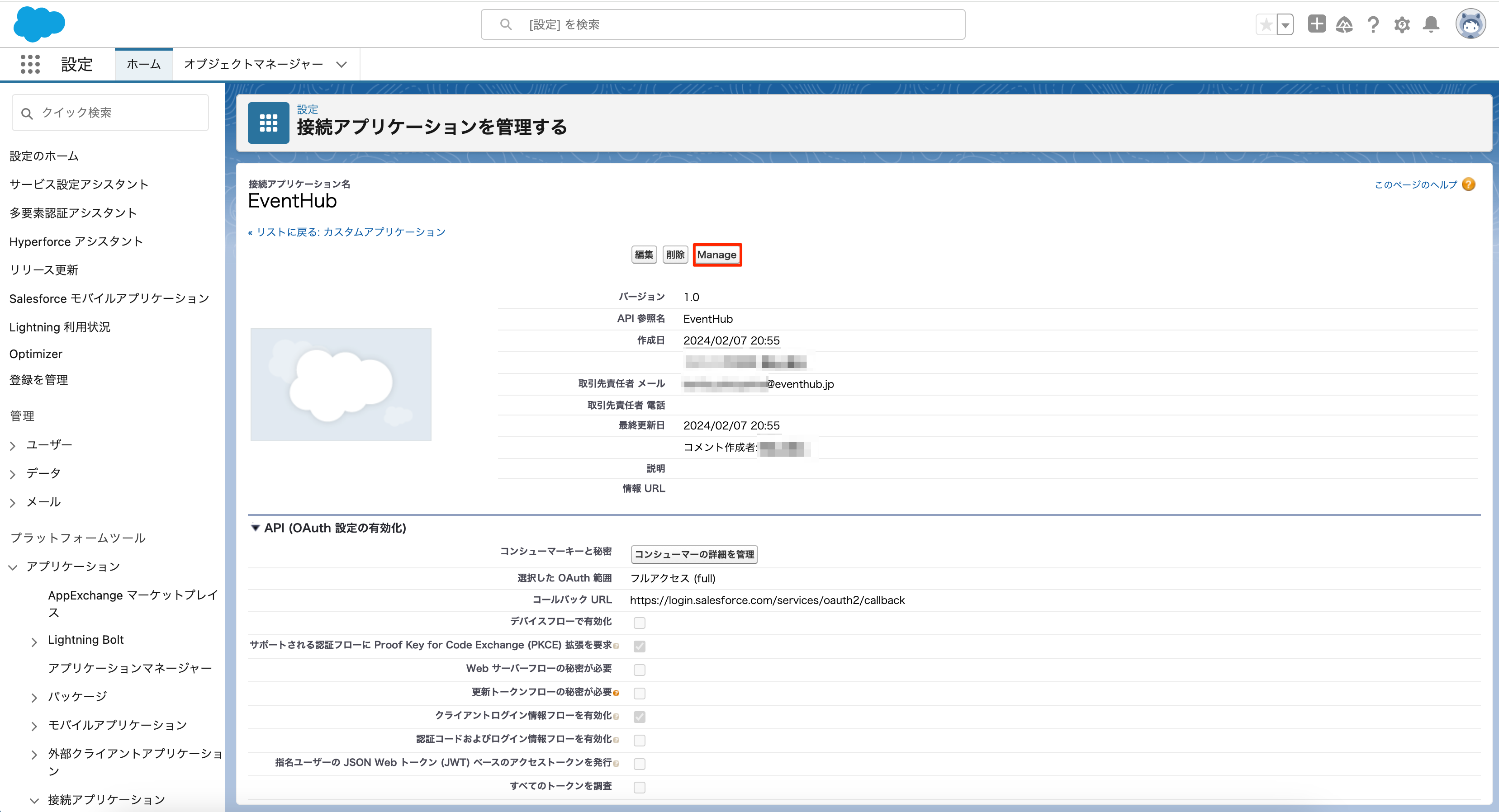Image resolution: width=1499 pixels, height=812 pixels.
Task: Collapse the 接続アプリケーション node
Action: [34, 800]
